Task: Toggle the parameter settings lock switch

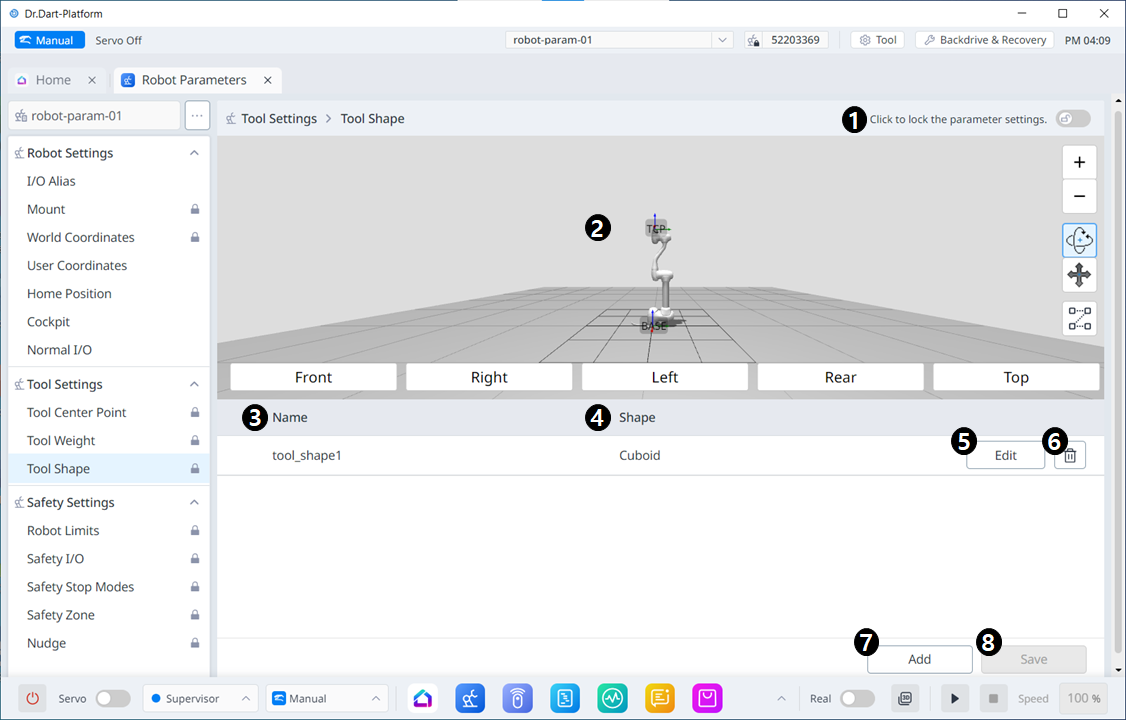Action: 1072,119
